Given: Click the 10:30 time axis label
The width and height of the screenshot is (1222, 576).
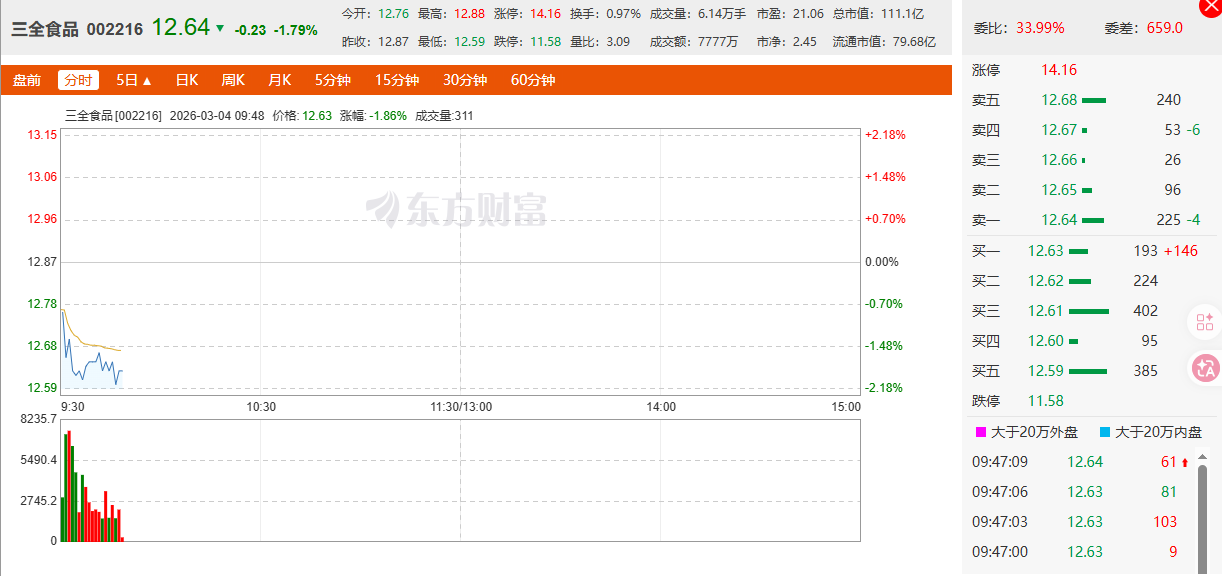Looking at the screenshot, I should pos(261,407).
